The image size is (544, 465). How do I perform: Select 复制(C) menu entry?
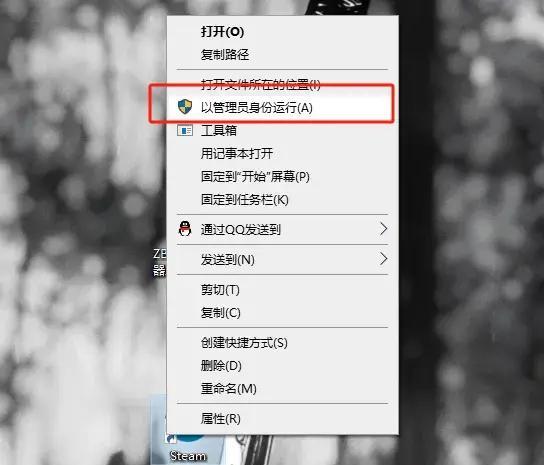[282, 313]
